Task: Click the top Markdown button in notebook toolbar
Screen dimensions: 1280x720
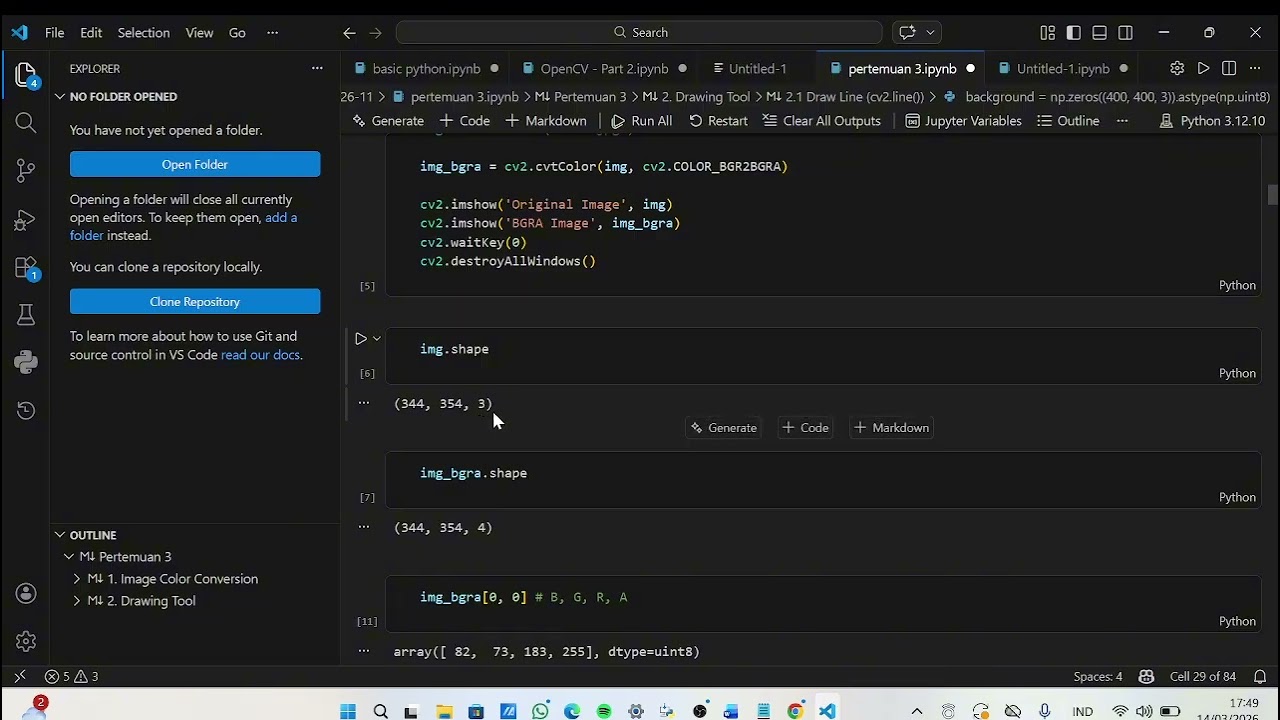Action: [x=546, y=121]
